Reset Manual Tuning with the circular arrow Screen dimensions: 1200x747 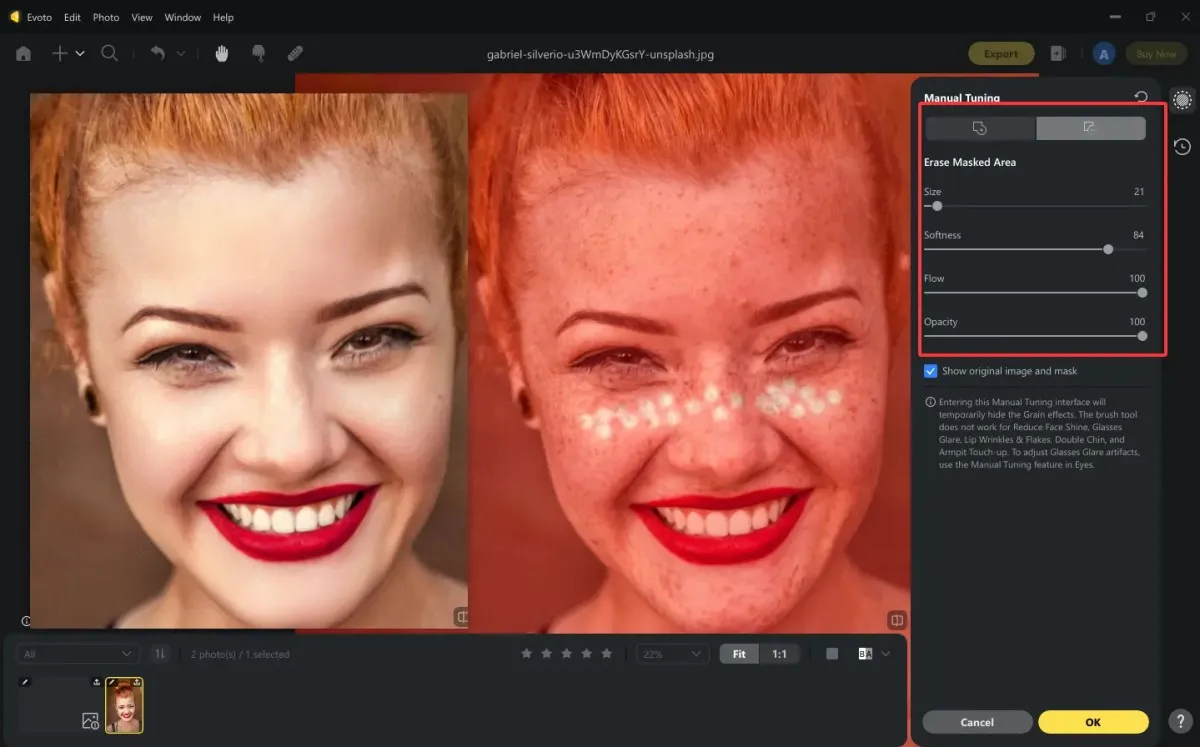[x=1141, y=97]
